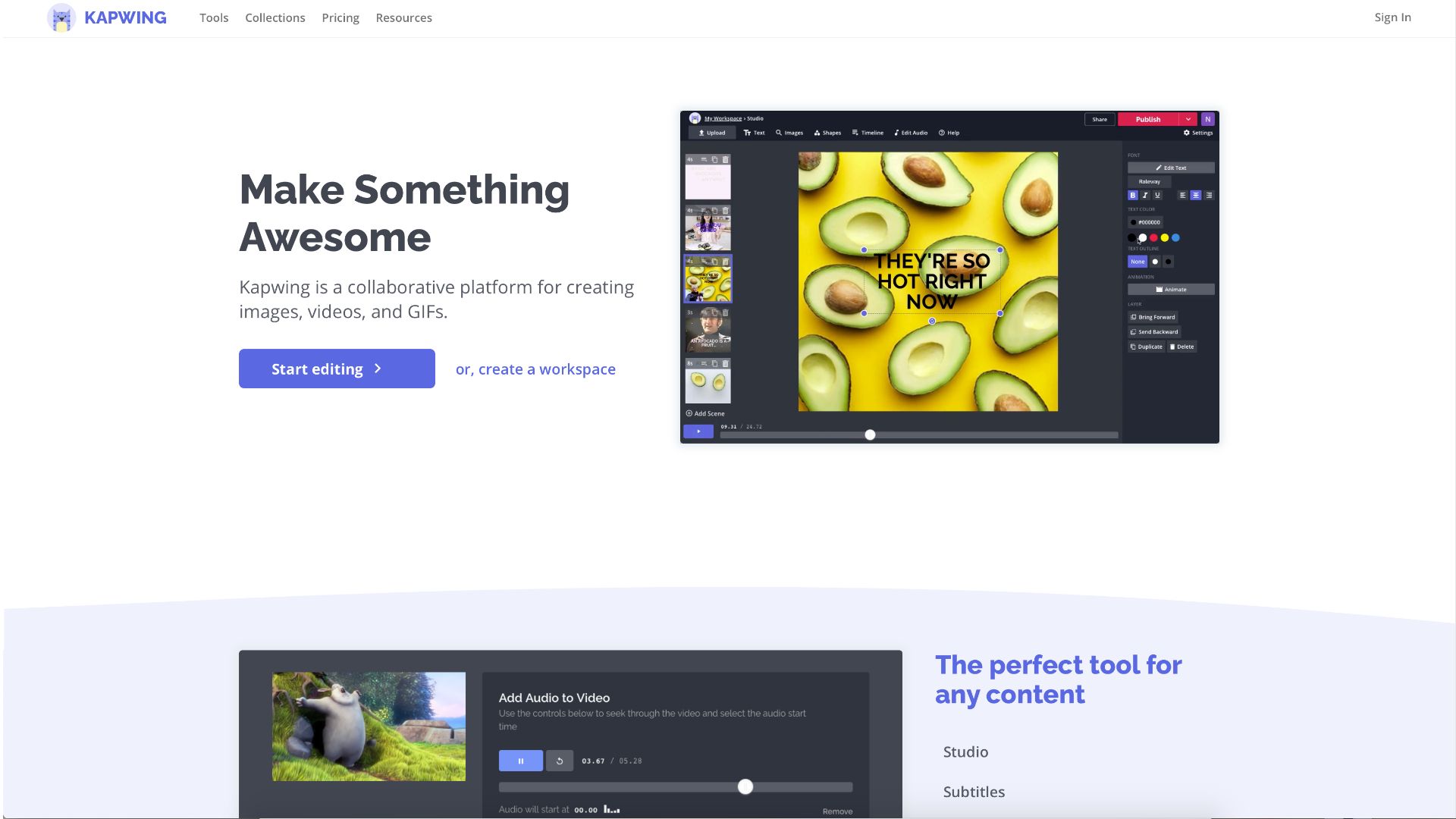
Task: Click the Upload icon button in studio toolbar
Action: 711,133
